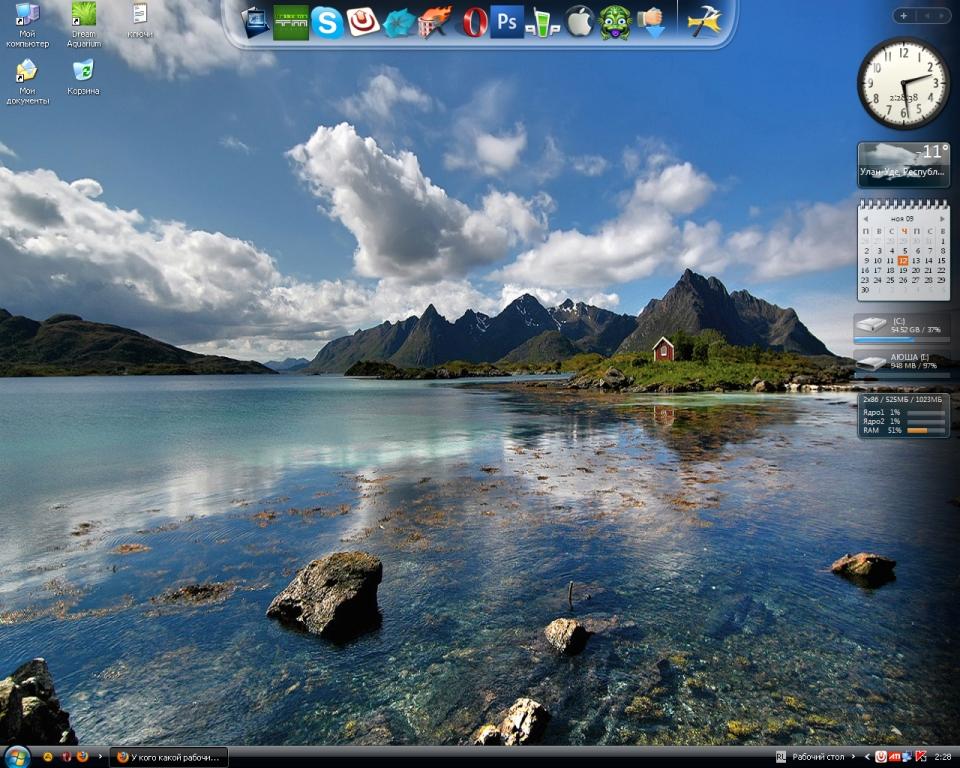Viewport: 960px width, 768px height.
Task: Launch Skype from the top dock
Action: coord(327,21)
